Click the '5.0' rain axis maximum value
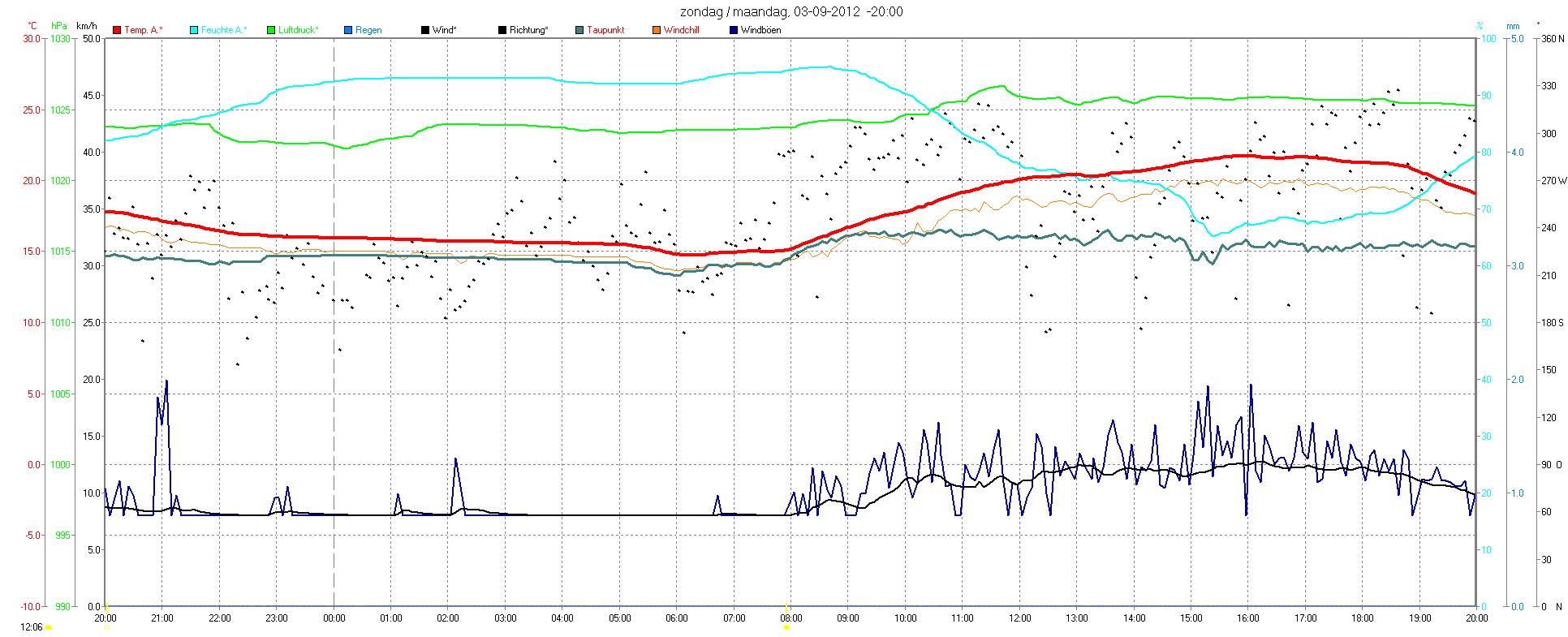The image size is (1568, 637). pos(1517,39)
